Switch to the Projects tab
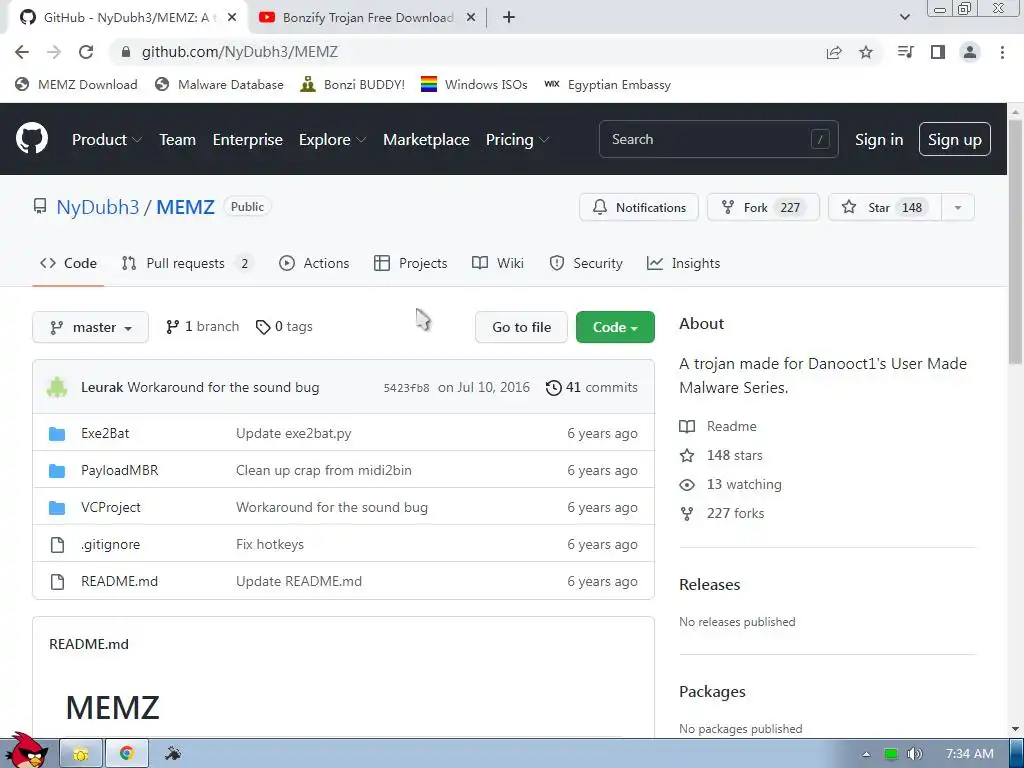Image resolution: width=1024 pixels, height=768 pixels. point(410,263)
